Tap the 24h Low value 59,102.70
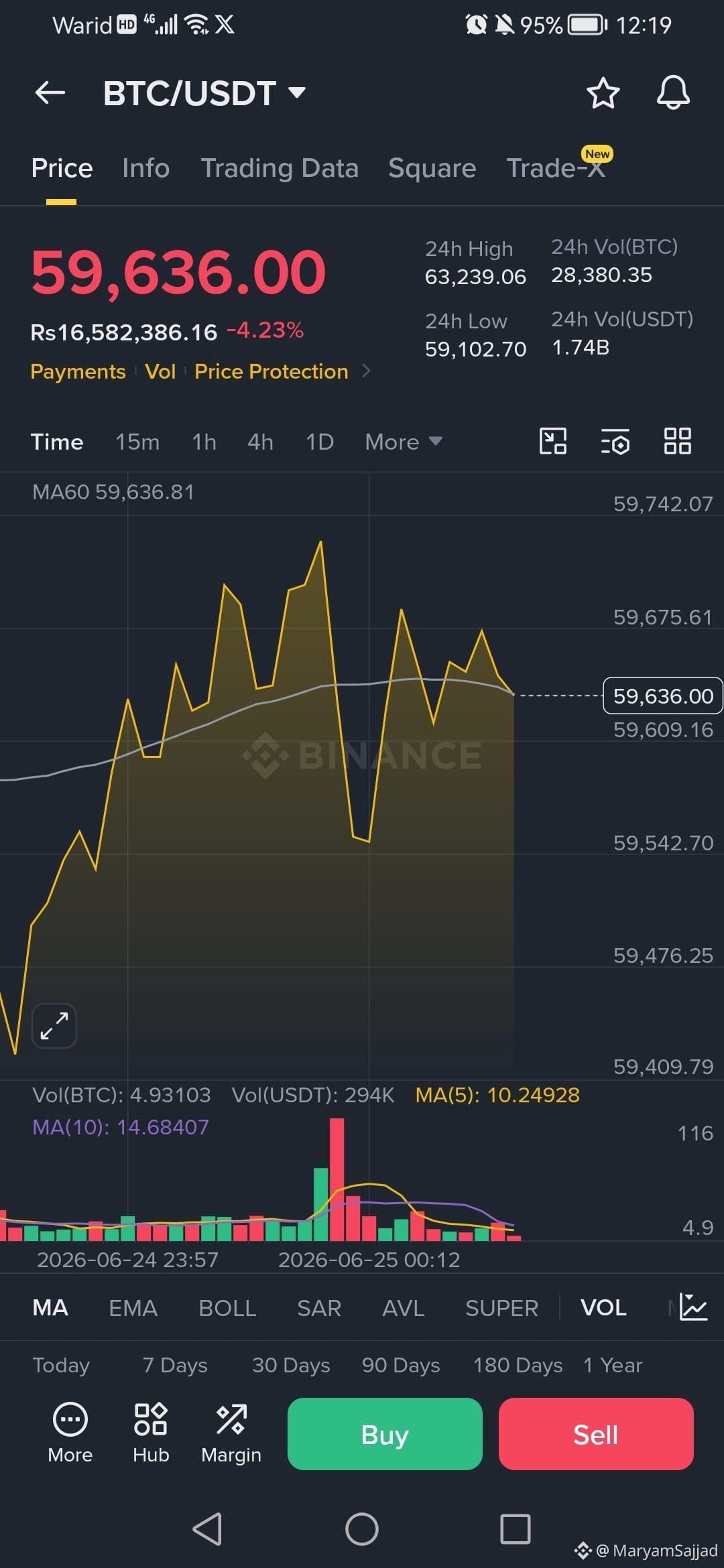This screenshot has height=1568, width=724. pyautogui.click(x=475, y=349)
